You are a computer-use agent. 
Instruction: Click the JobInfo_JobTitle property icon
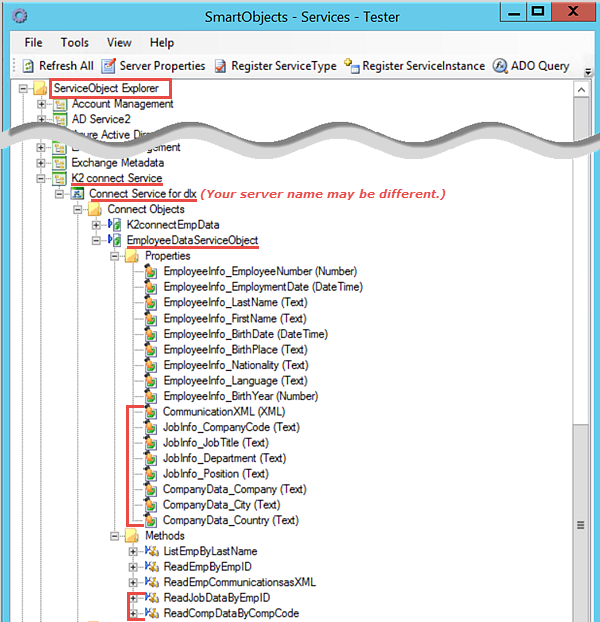tap(151, 442)
